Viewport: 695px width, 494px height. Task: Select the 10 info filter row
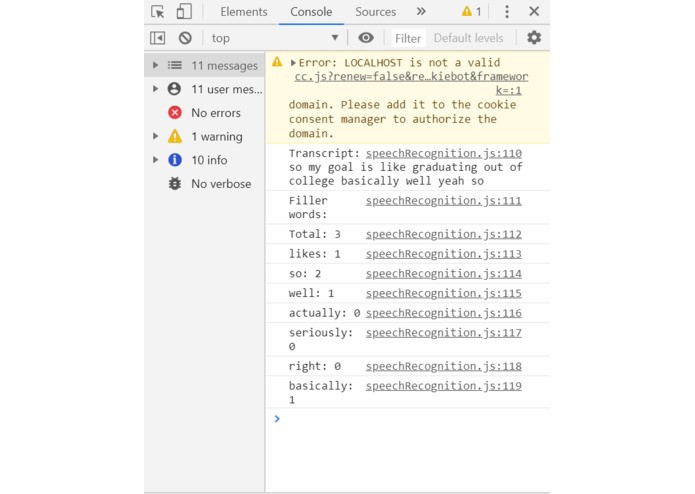click(x=204, y=160)
